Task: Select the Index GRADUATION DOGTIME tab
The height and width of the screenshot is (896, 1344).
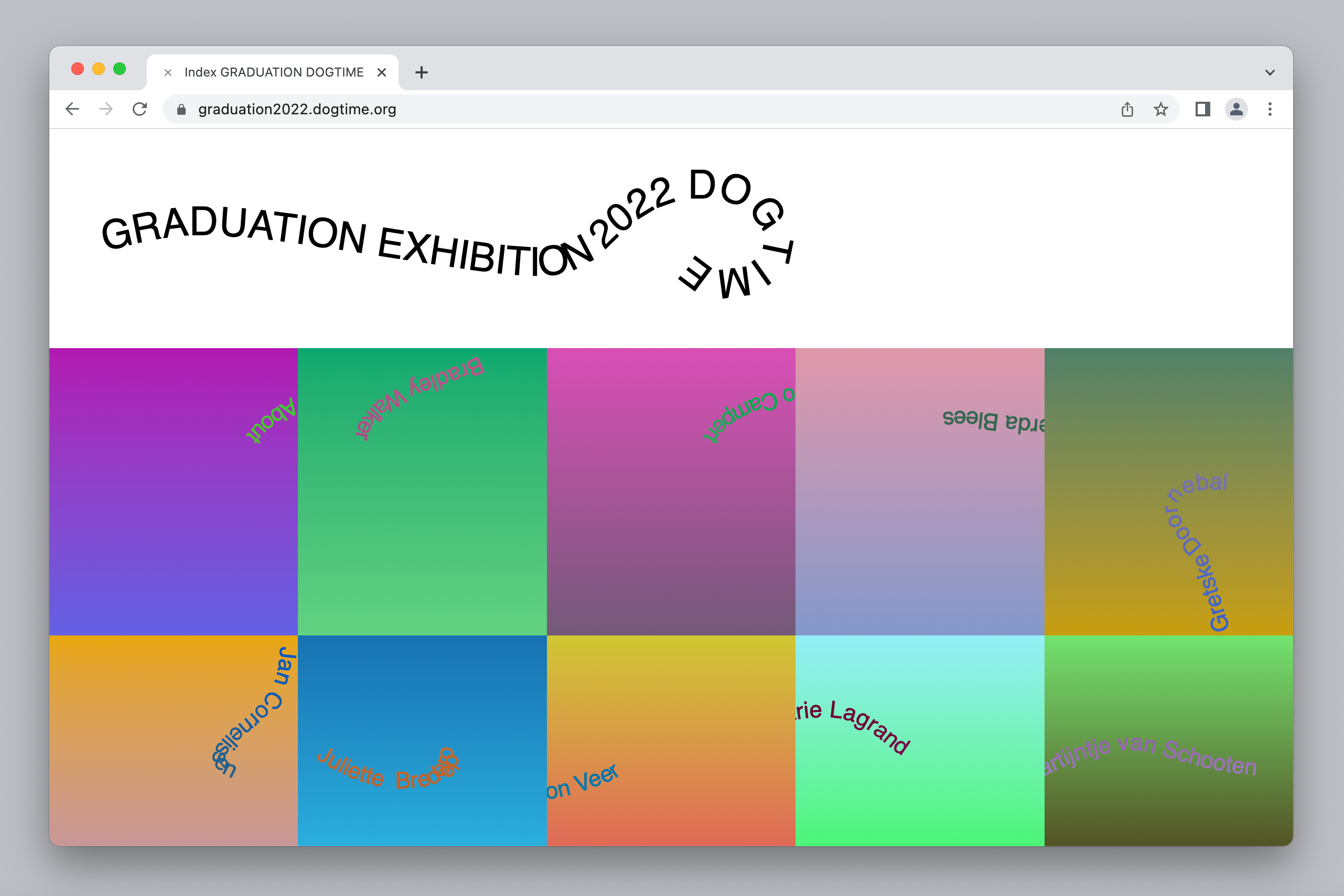Action: pos(273,72)
